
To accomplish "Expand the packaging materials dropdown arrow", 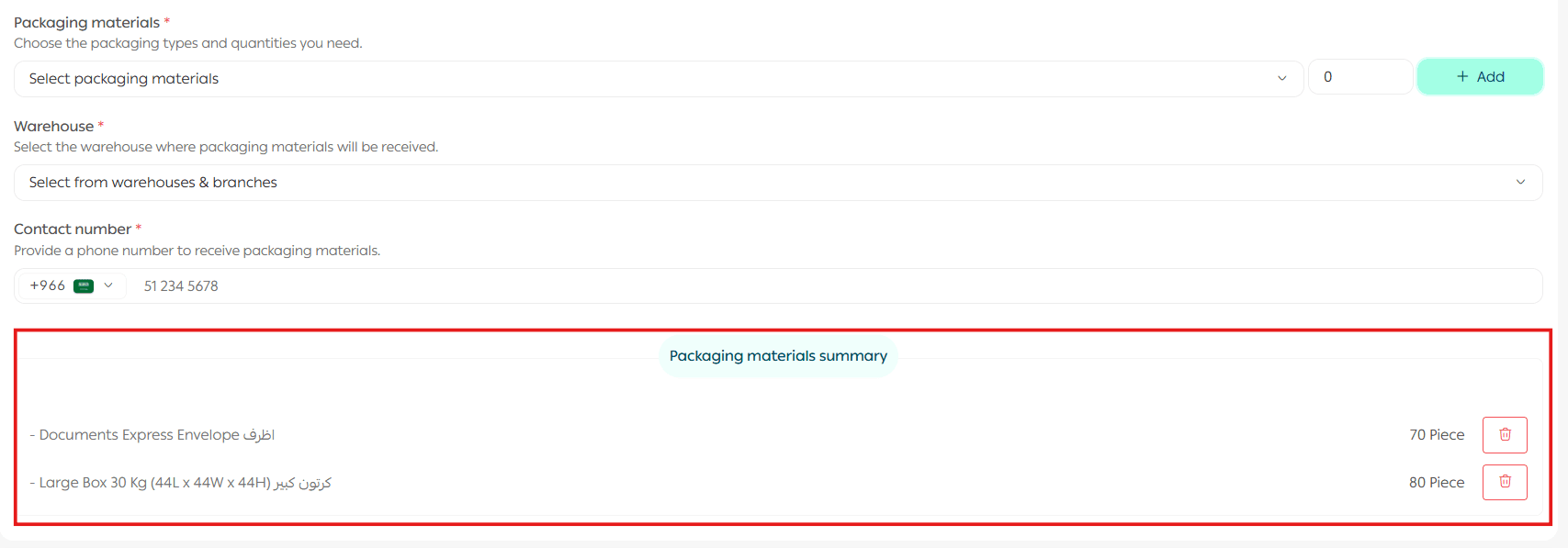I will pyautogui.click(x=1281, y=79).
